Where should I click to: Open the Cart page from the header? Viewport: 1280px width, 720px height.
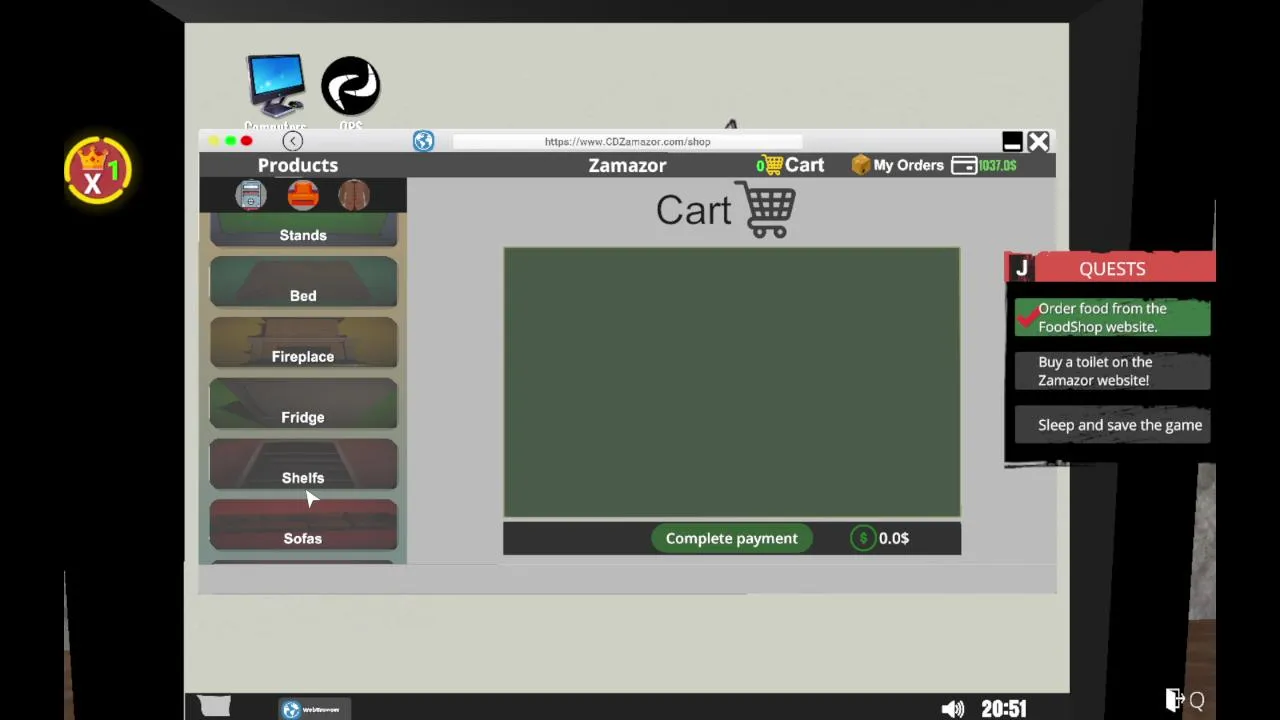791,165
